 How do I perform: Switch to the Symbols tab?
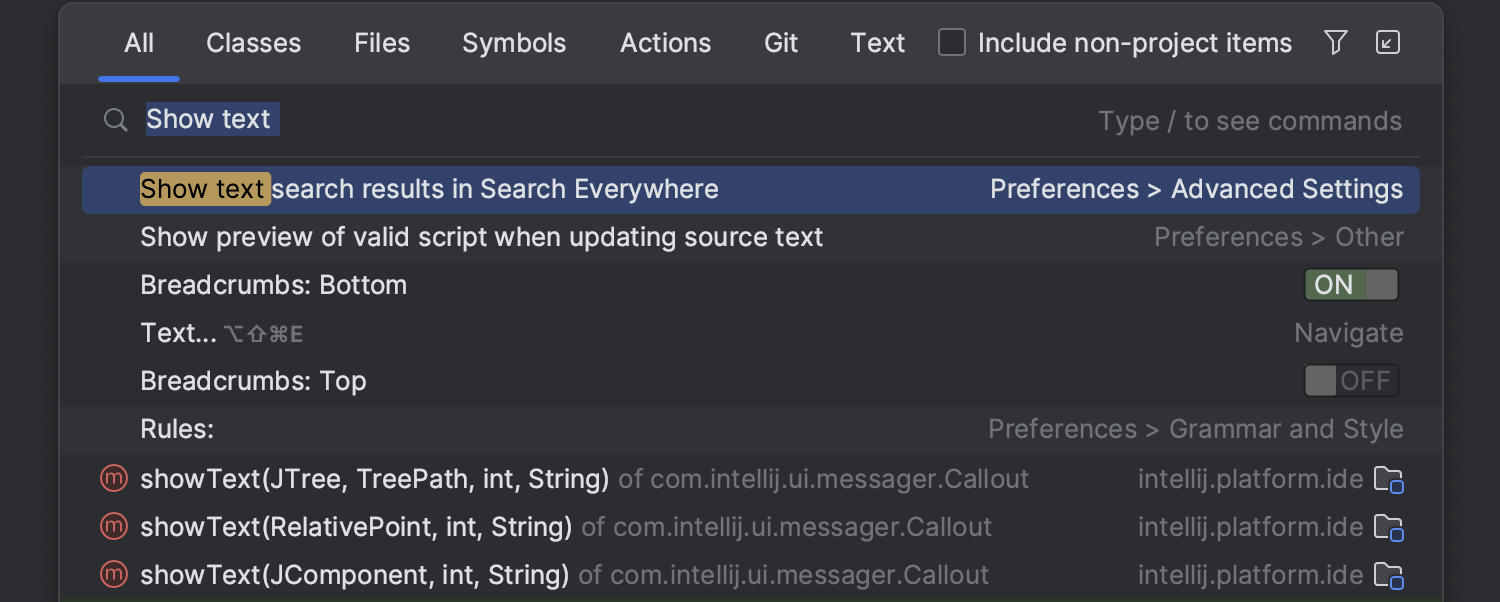click(513, 42)
